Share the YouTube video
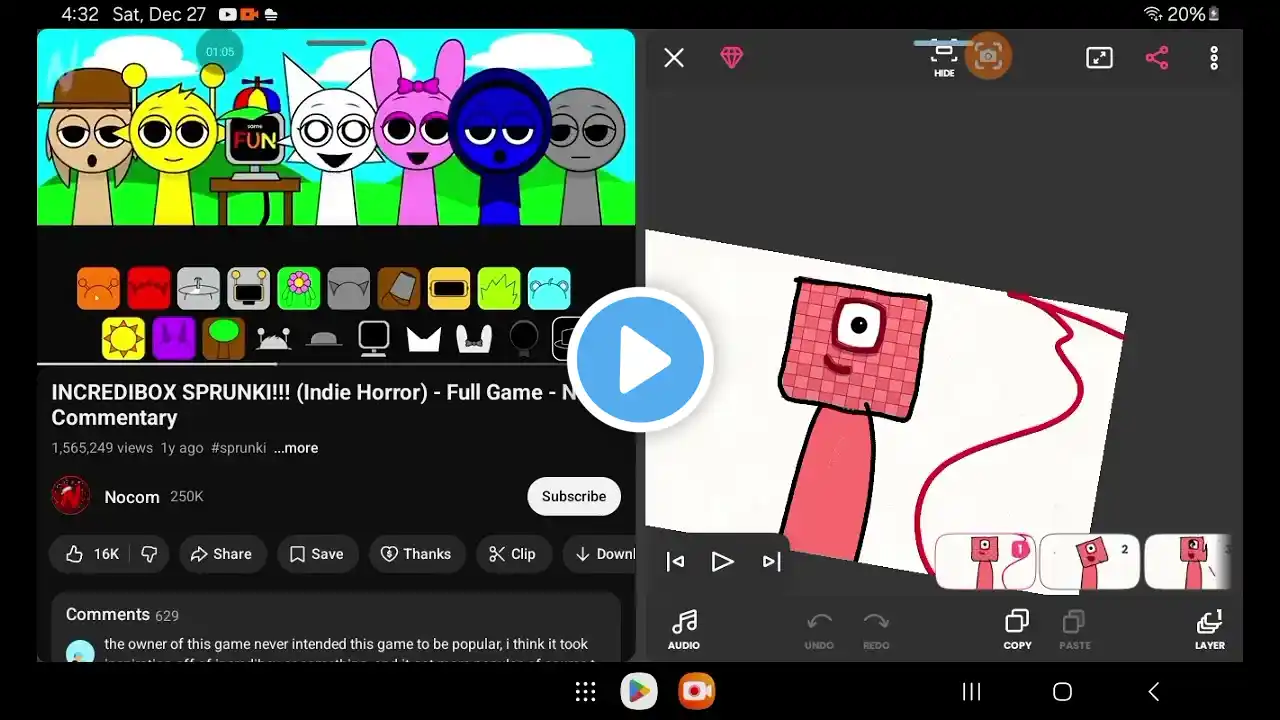The width and height of the screenshot is (1280, 720). pos(221,554)
